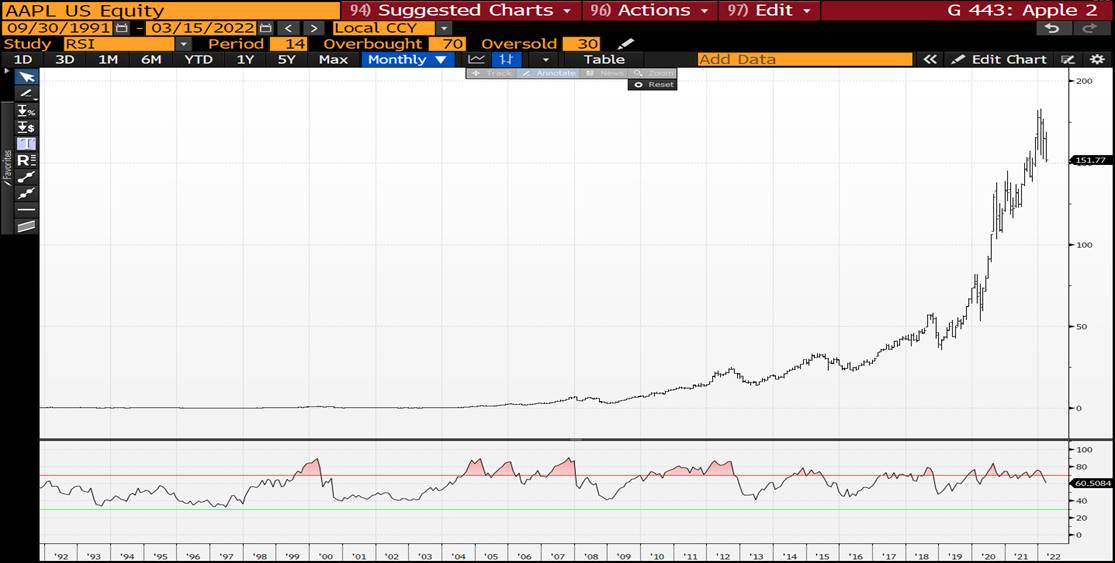The height and width of the screenshot is (563, 1115).
Task: Collapse panel with double left chevron
Action: (x=929, y=60)
